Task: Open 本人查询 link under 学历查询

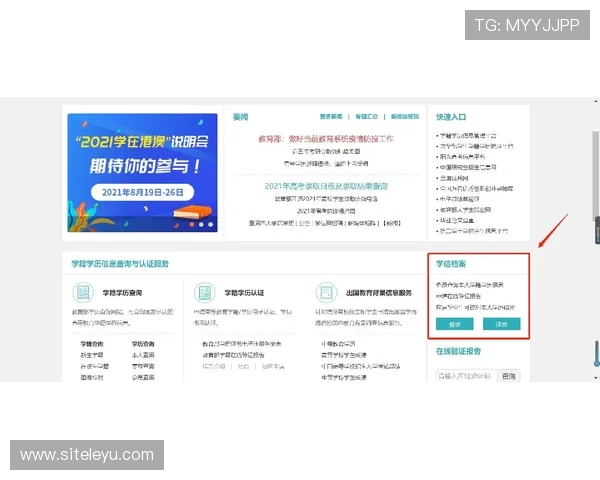Action: pos(143,355)
